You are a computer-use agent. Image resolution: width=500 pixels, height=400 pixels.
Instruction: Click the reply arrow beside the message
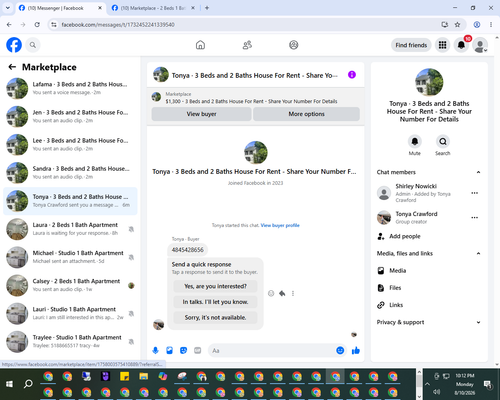tap(282, 293)
